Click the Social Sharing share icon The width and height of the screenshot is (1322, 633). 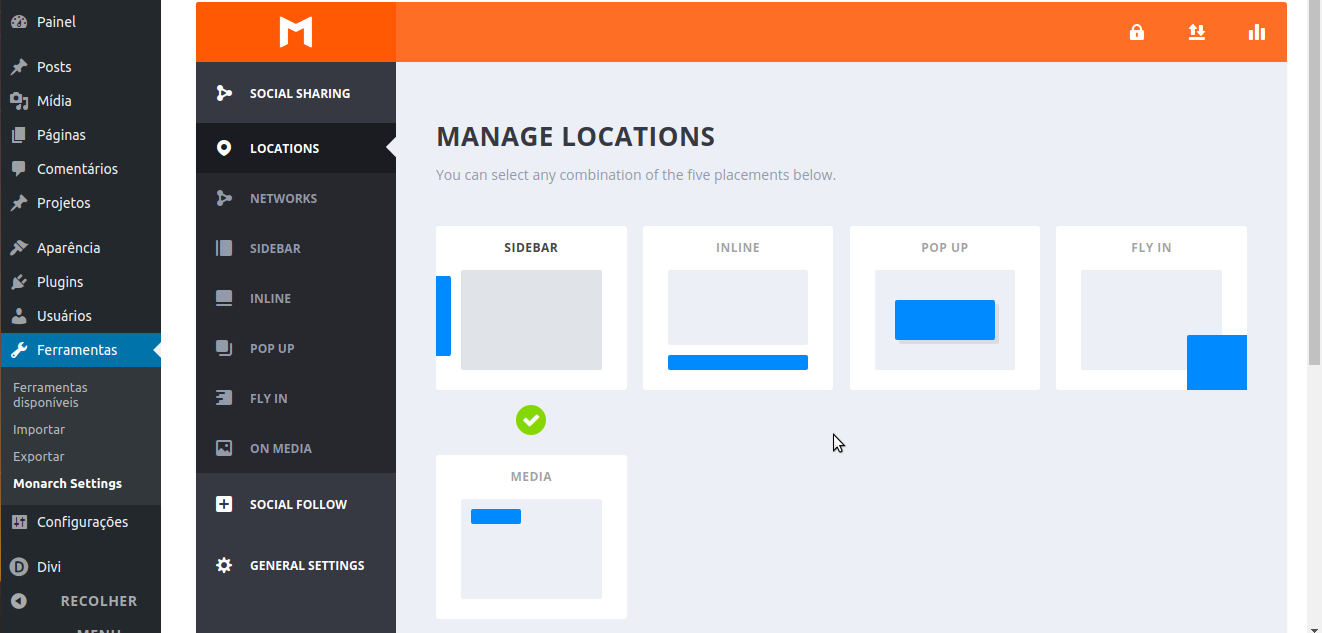coord(224,93)
